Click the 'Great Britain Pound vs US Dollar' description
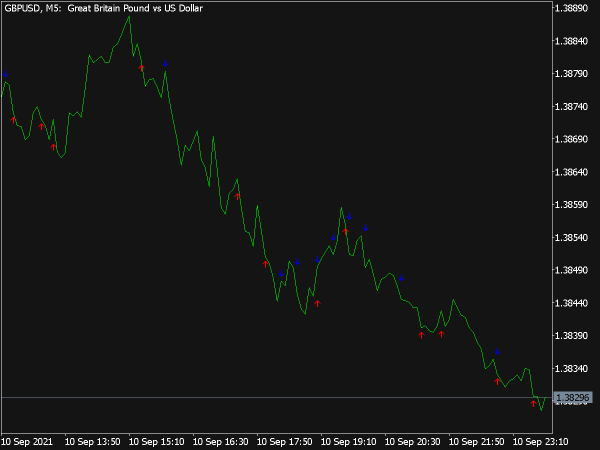The height and width of the screenshot is (450, 600). pos(135,8)
